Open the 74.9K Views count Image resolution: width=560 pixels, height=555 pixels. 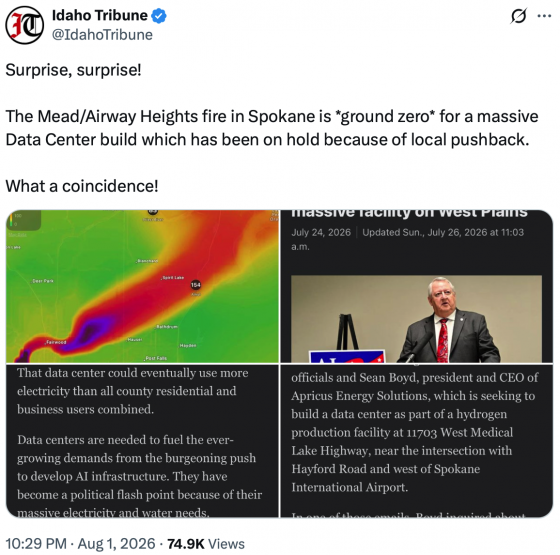(206, 544)
